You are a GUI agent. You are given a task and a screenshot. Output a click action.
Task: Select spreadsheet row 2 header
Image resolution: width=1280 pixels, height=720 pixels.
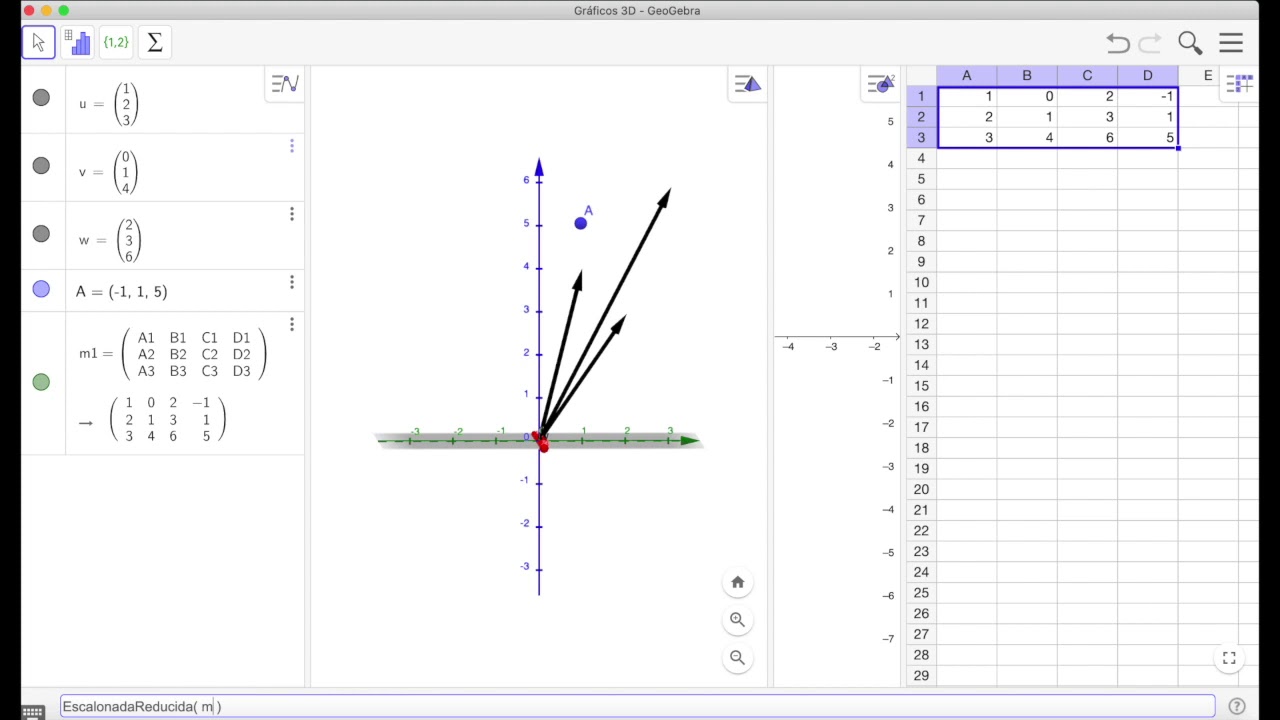921,117
